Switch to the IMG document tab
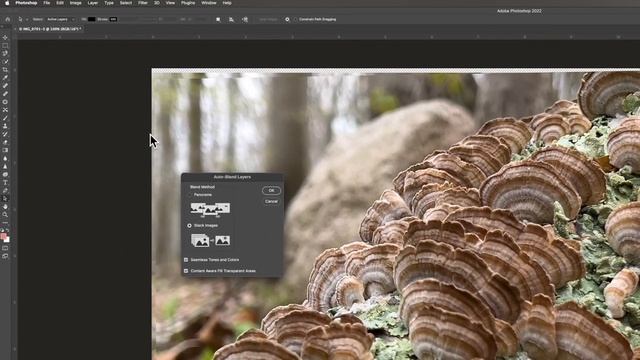 coord(49,29)
